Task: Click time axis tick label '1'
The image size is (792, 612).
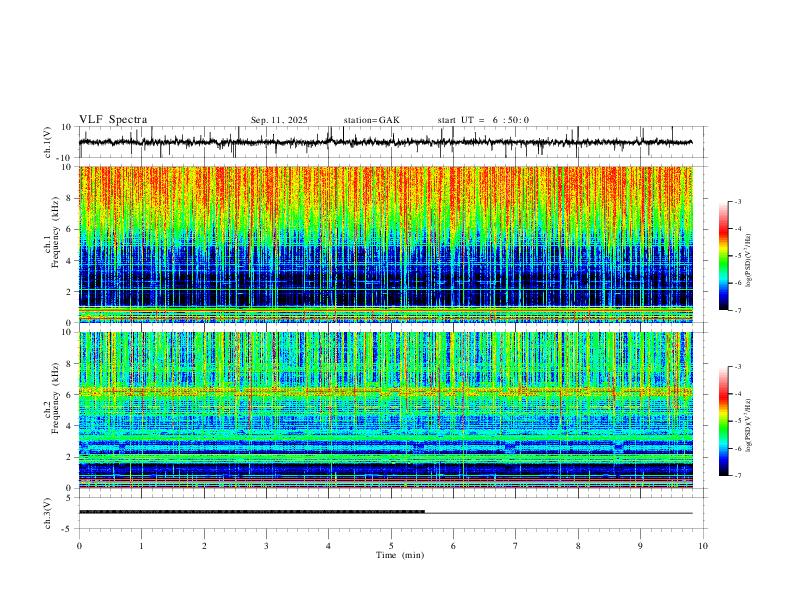Action: 141,546
